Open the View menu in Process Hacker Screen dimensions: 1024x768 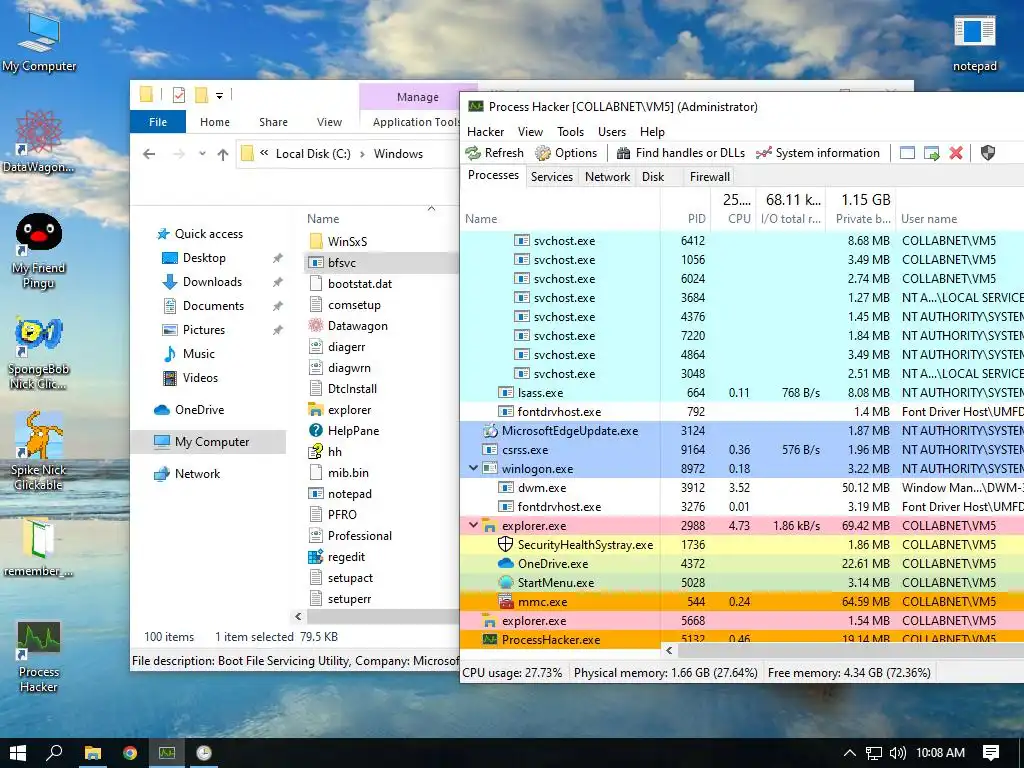(x=530, y=132)
